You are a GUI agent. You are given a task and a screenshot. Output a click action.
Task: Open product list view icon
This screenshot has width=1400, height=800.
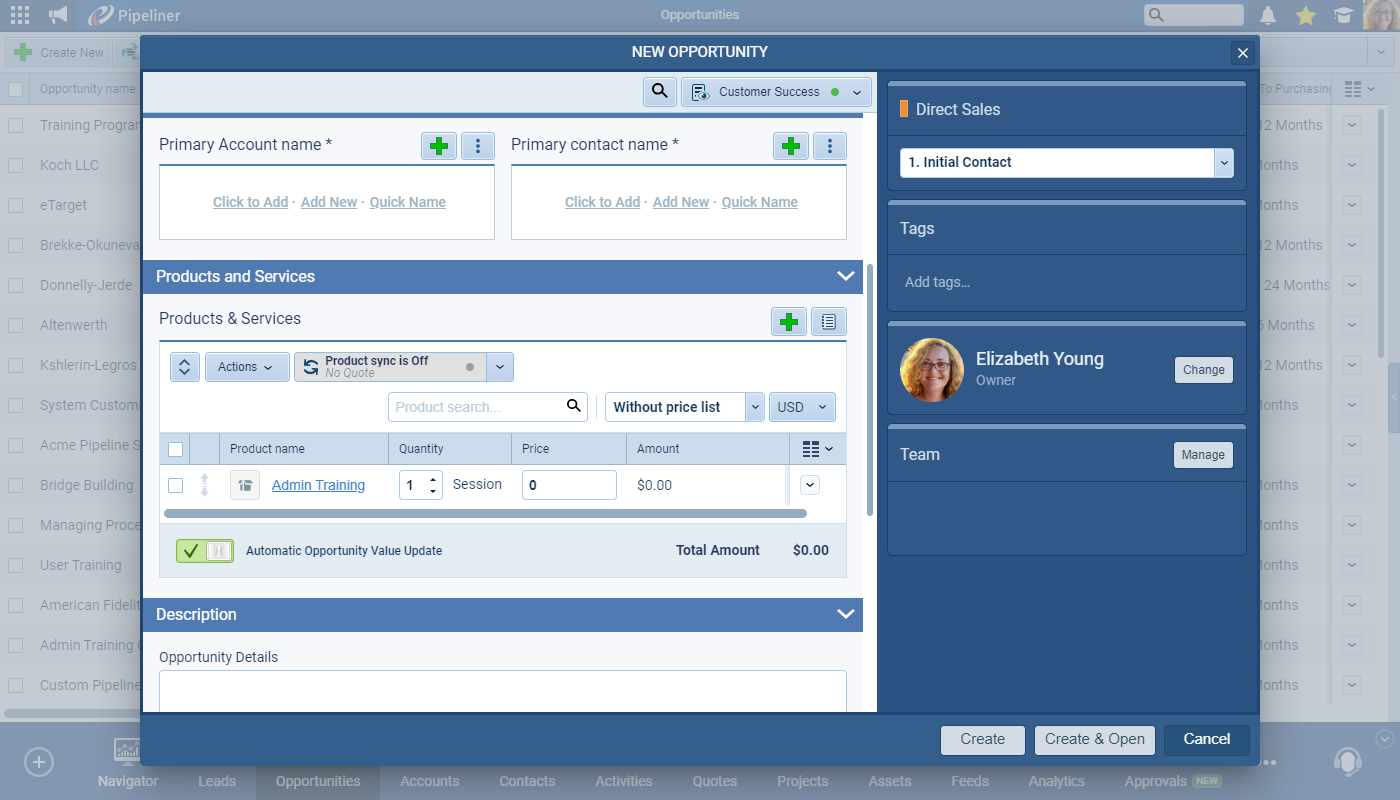829,321
